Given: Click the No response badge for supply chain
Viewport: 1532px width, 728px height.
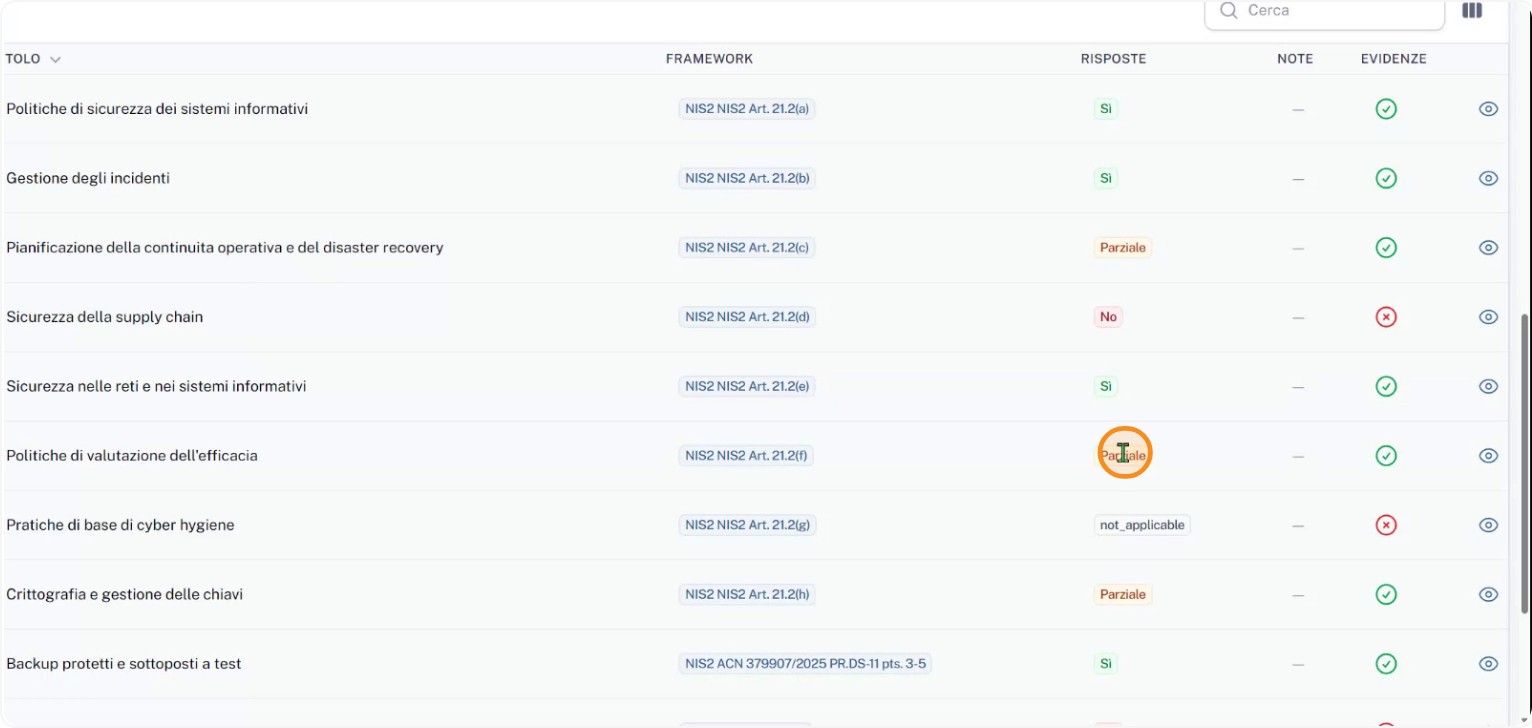Looking at the screenshot, I should [x=1108, y=317].
